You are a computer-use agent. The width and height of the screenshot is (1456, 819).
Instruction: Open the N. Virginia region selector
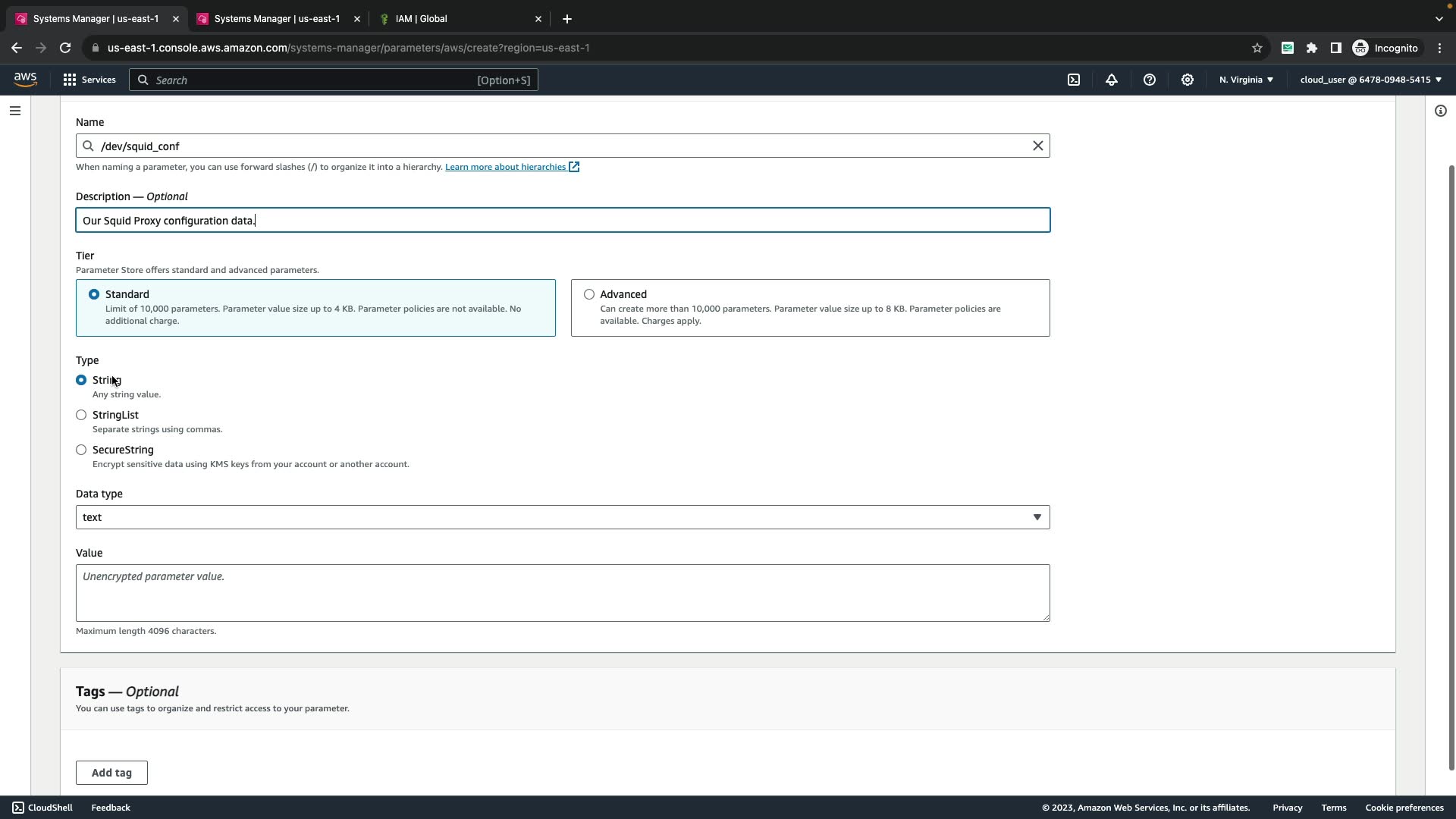[x=1246, y=80]
